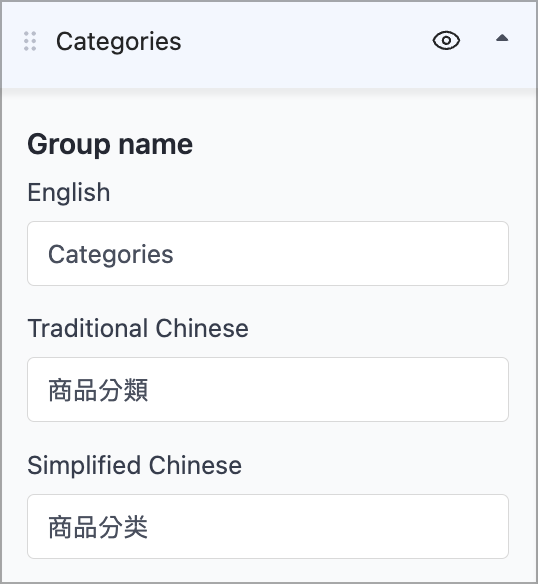Click the English field label

tap(69, 193)
